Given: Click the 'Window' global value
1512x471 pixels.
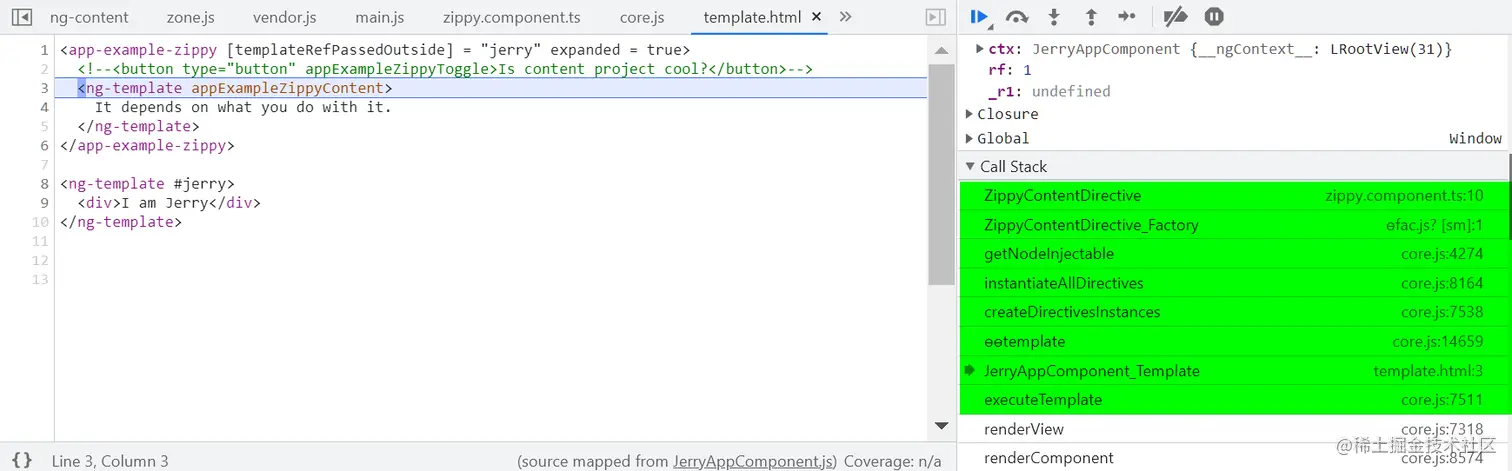Looking at the screenshot, I should click(1476, 138).
